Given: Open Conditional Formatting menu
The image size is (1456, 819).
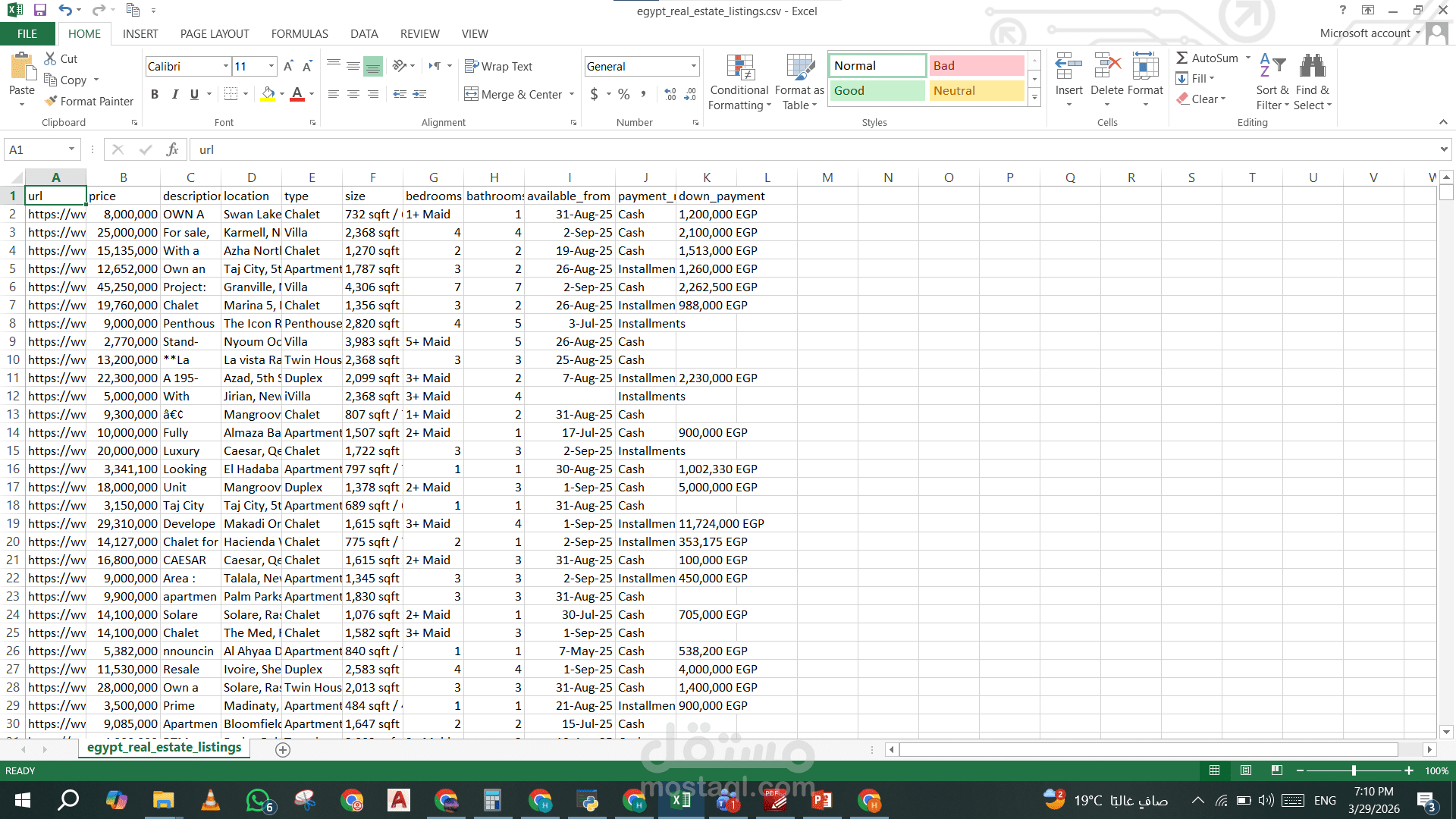Looking at the screenshot, I should [739, 83].
